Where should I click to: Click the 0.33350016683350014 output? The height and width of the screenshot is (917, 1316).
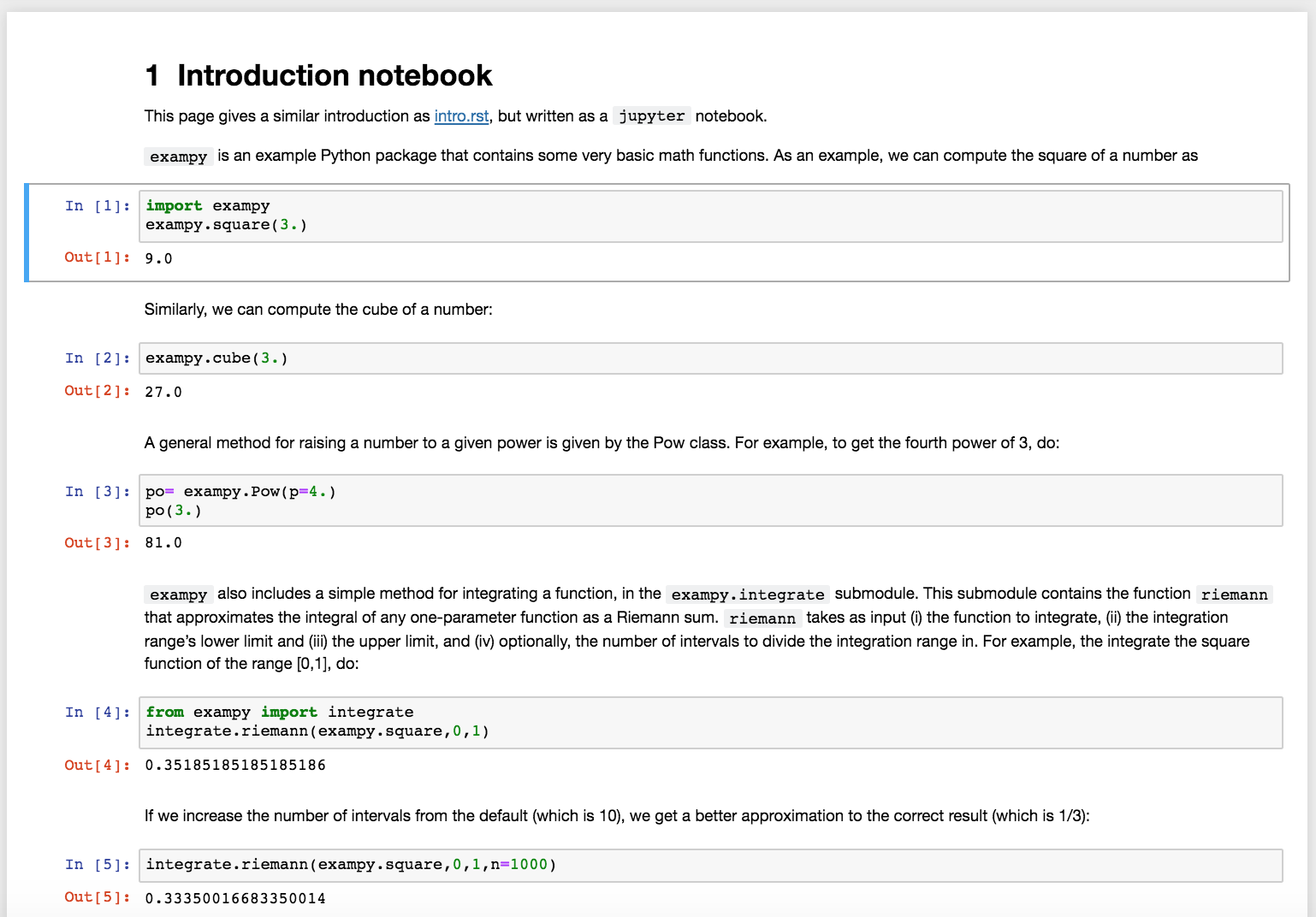(235, 898)
